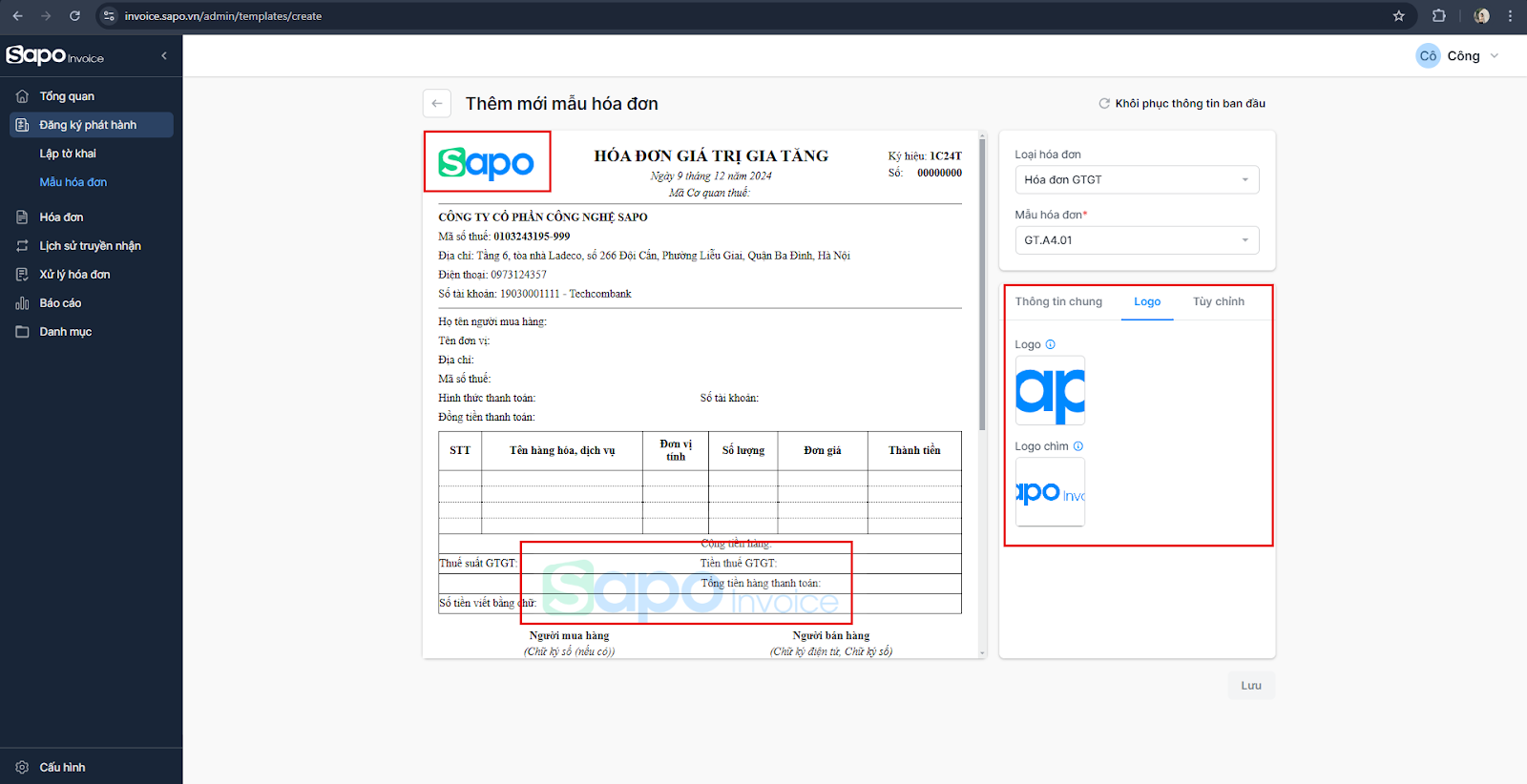Select the Logo tab
1527x784 pixels.
tap(1147, 301)
